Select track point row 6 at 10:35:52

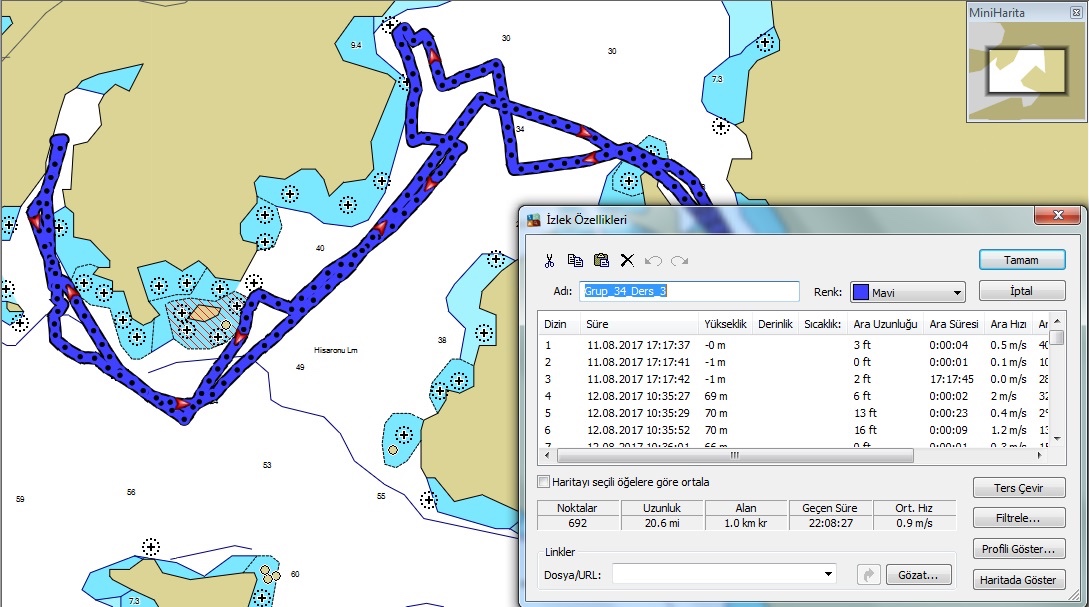pos(795,430)
